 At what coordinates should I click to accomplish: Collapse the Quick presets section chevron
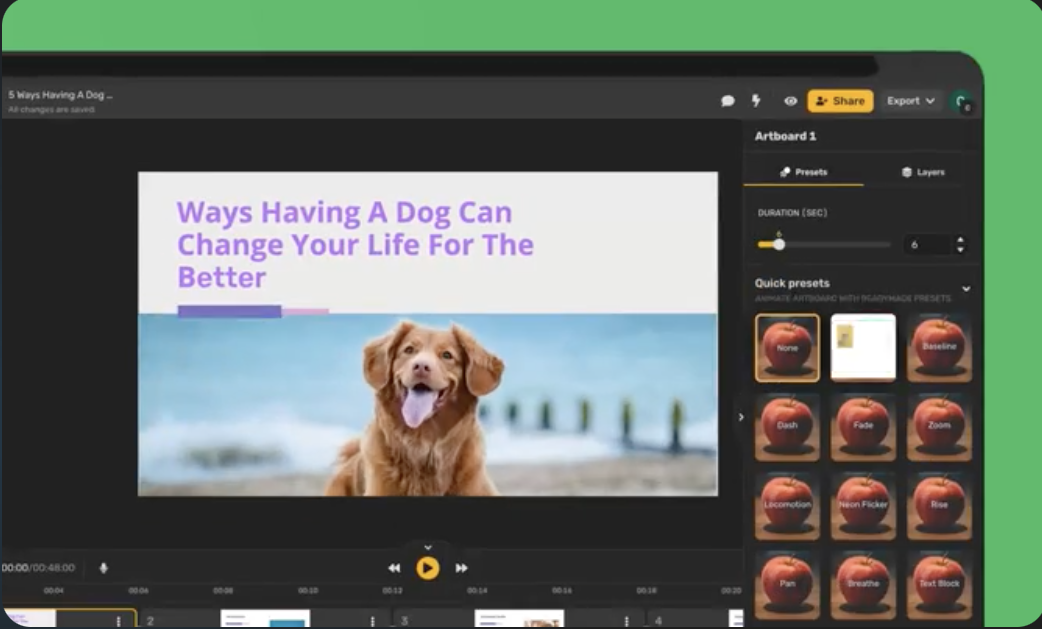(x=966, y=286)
